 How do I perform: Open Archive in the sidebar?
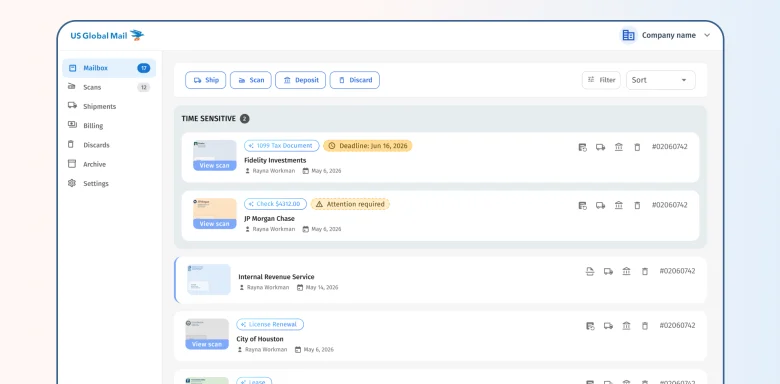109,164
